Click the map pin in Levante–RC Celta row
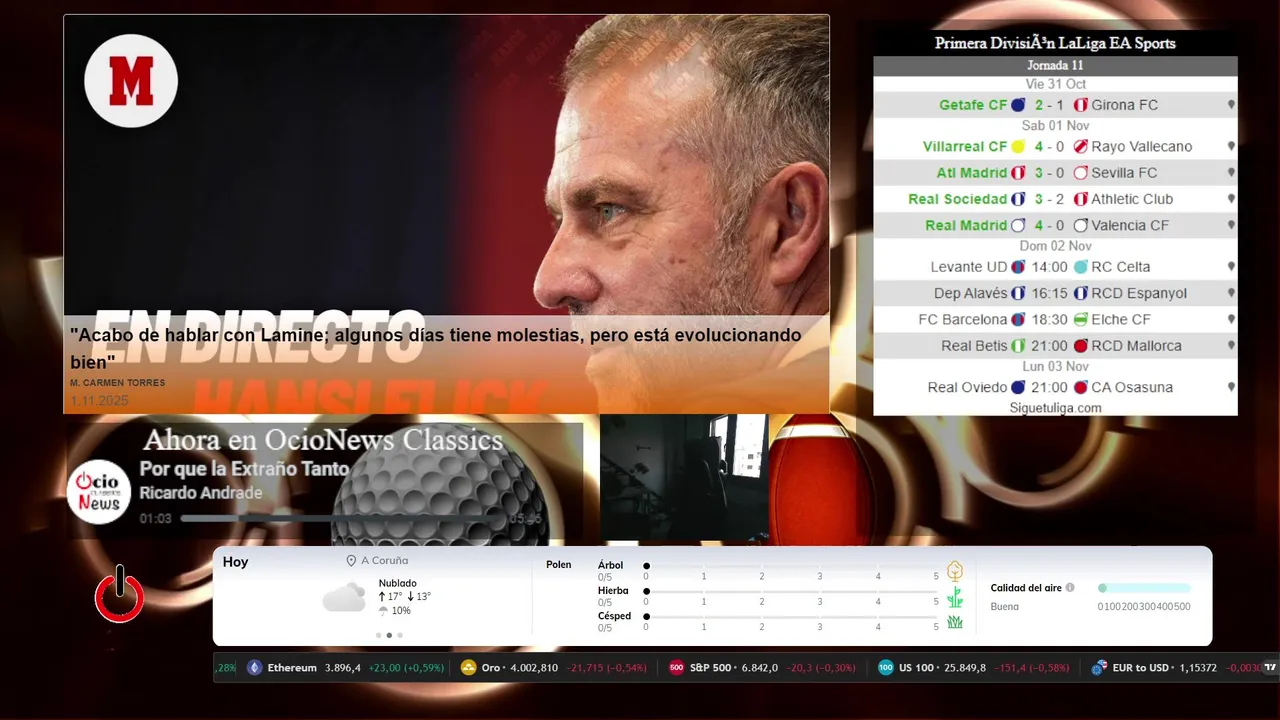Image resolution: width=1280 pixels, height=720 pixels. pyautogui.click(x=1231, y=267)
